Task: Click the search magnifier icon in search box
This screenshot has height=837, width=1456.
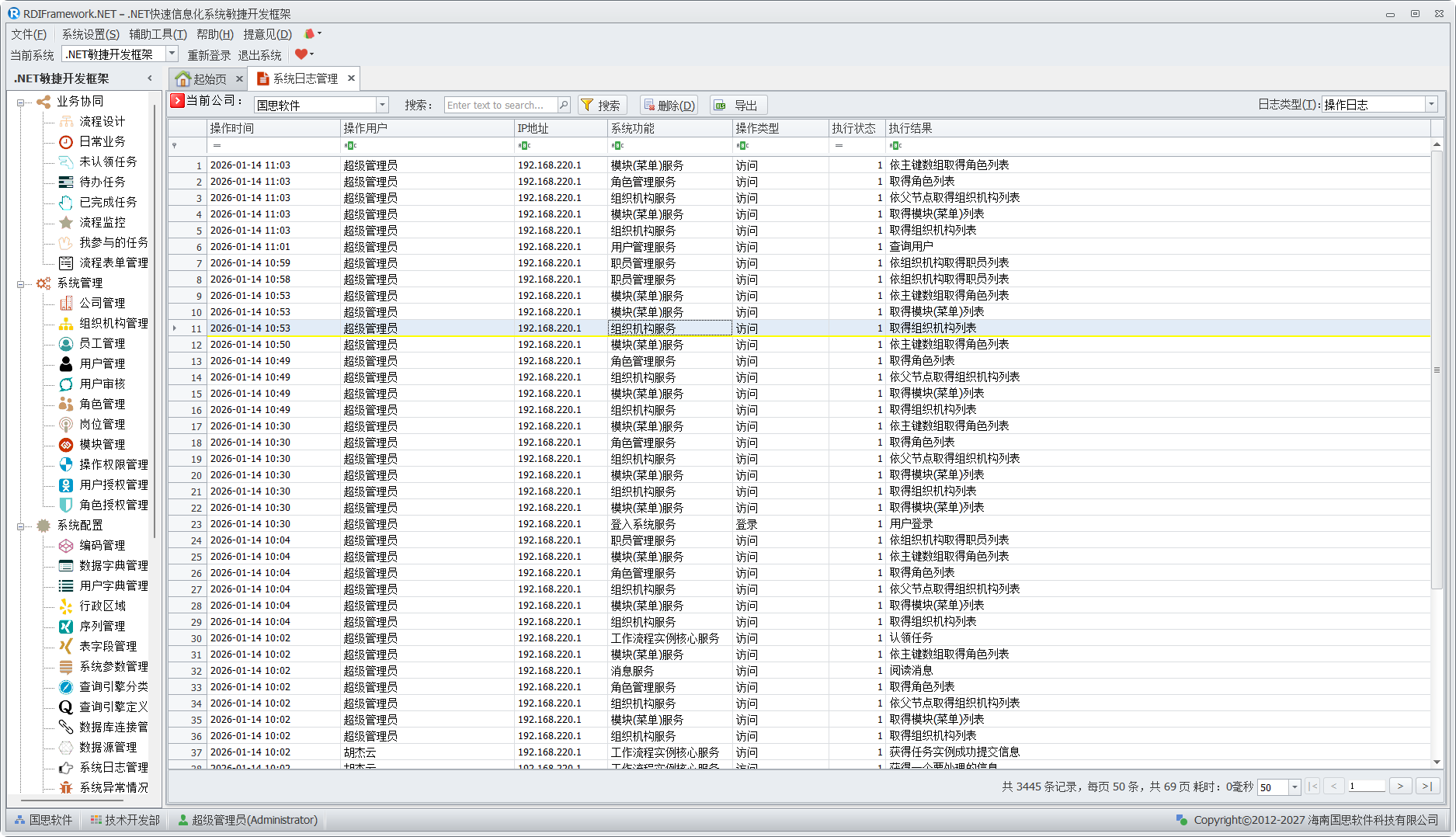Action: 564,105
